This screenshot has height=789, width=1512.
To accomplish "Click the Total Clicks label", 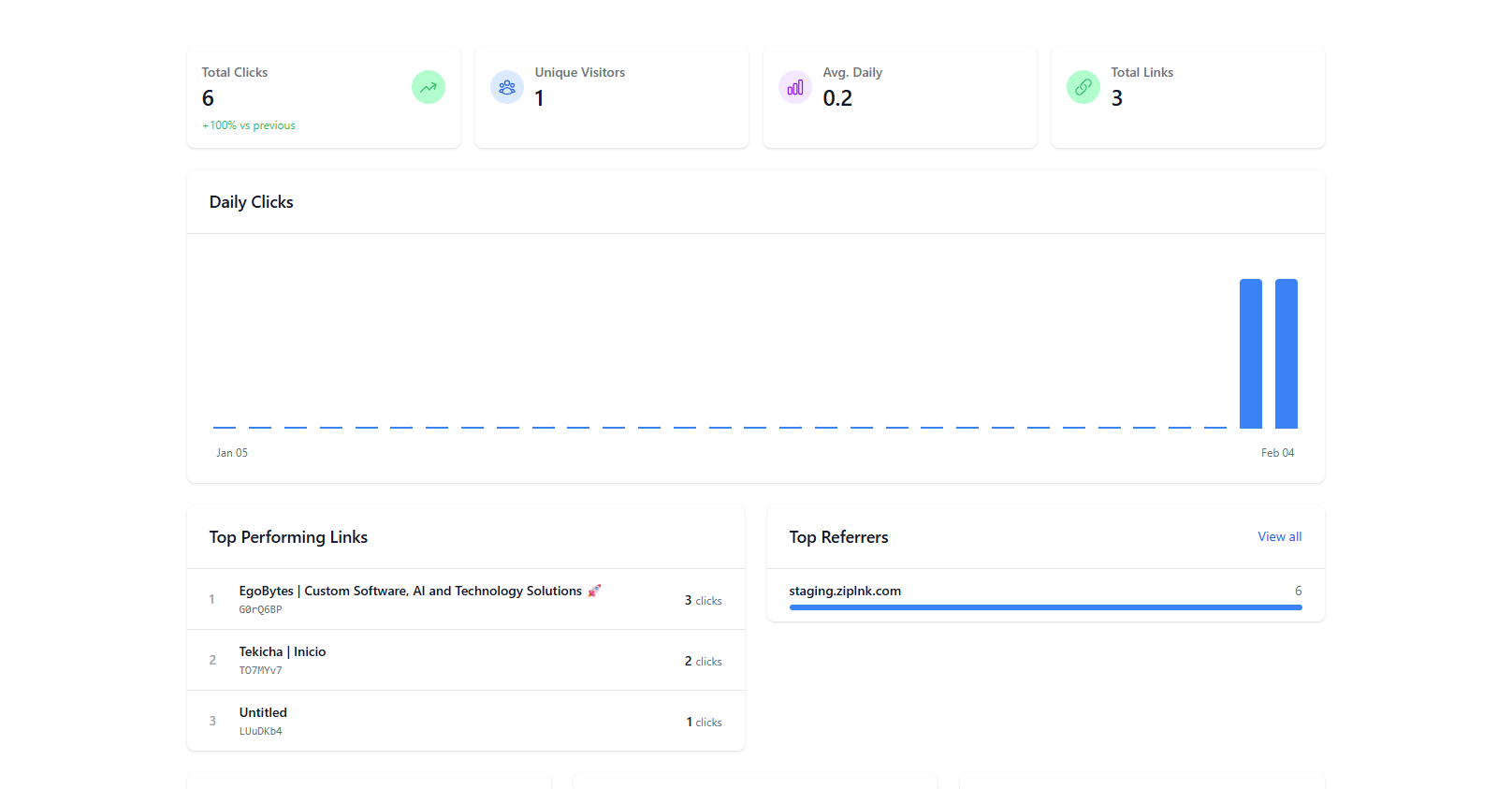I will 235,72.
